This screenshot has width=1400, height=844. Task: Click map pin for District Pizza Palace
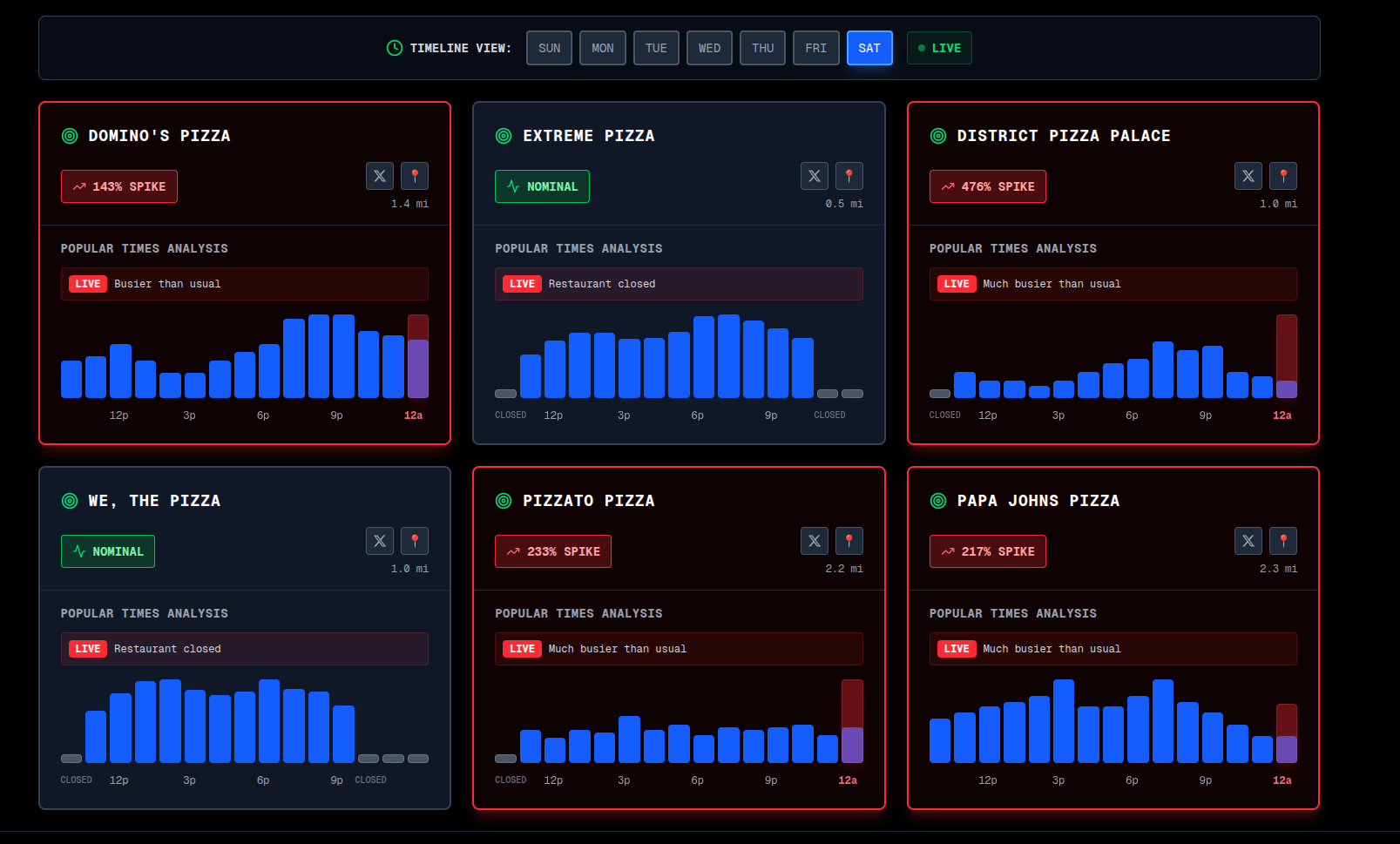tap(1283, 176)
